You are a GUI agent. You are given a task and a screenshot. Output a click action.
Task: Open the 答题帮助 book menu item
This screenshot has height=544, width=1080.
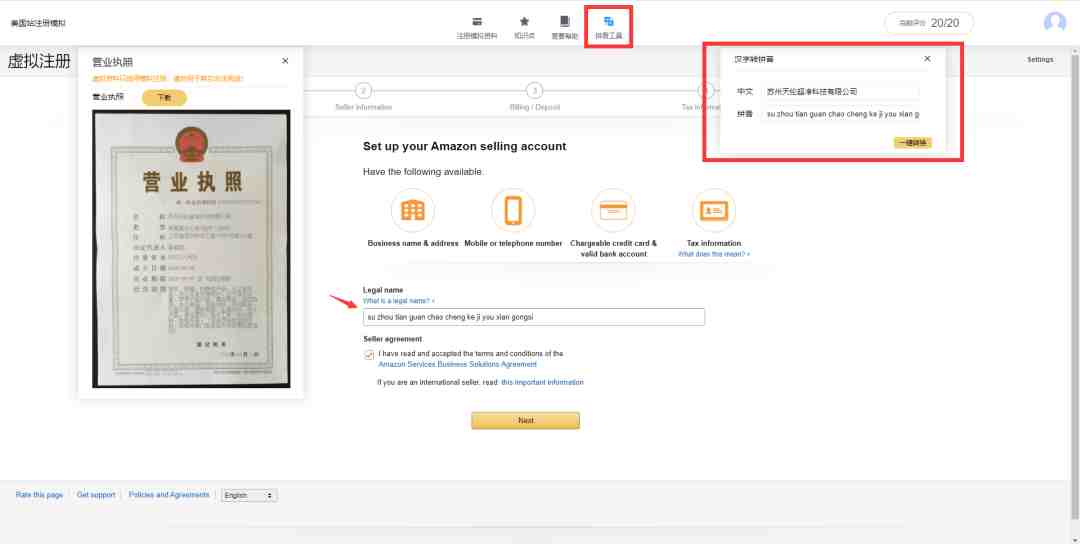pyautogui.click(x=564, y=28)
